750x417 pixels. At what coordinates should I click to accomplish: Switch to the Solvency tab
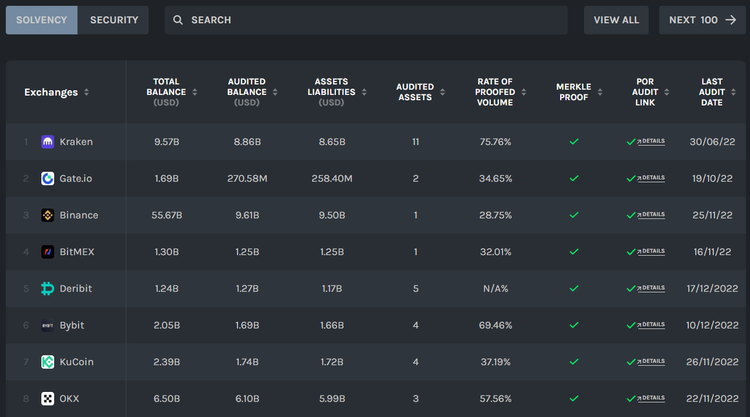42,20
